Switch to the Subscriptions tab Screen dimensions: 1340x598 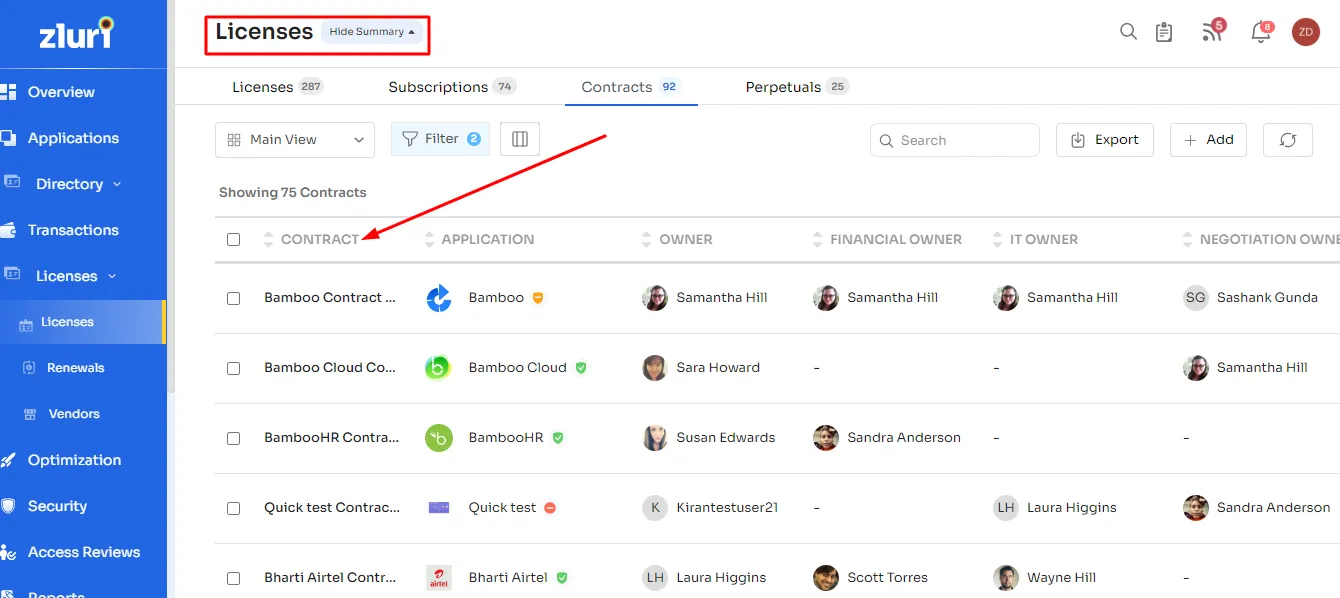point(452,87)
